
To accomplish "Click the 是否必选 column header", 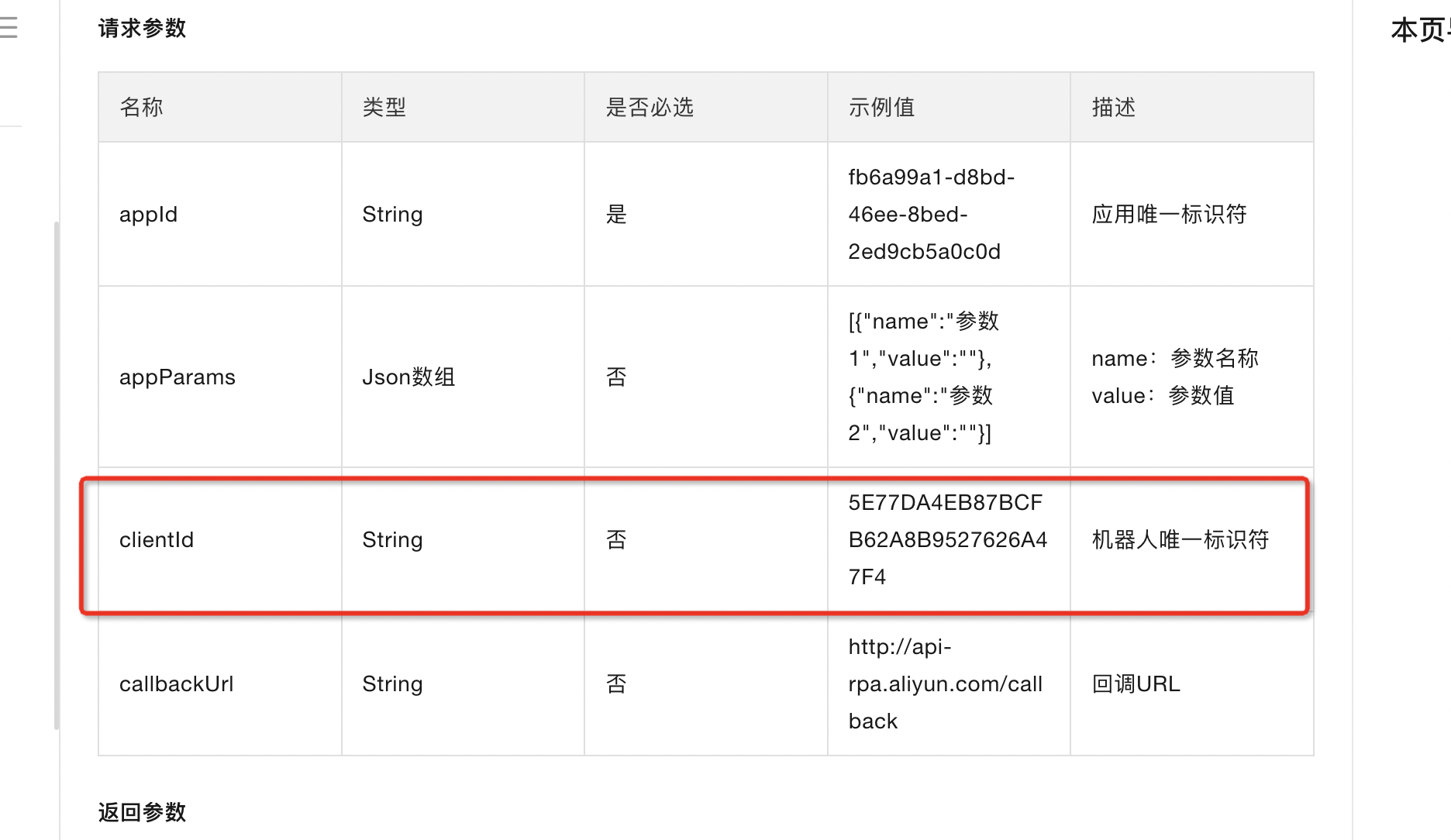I will coord(650,107).
